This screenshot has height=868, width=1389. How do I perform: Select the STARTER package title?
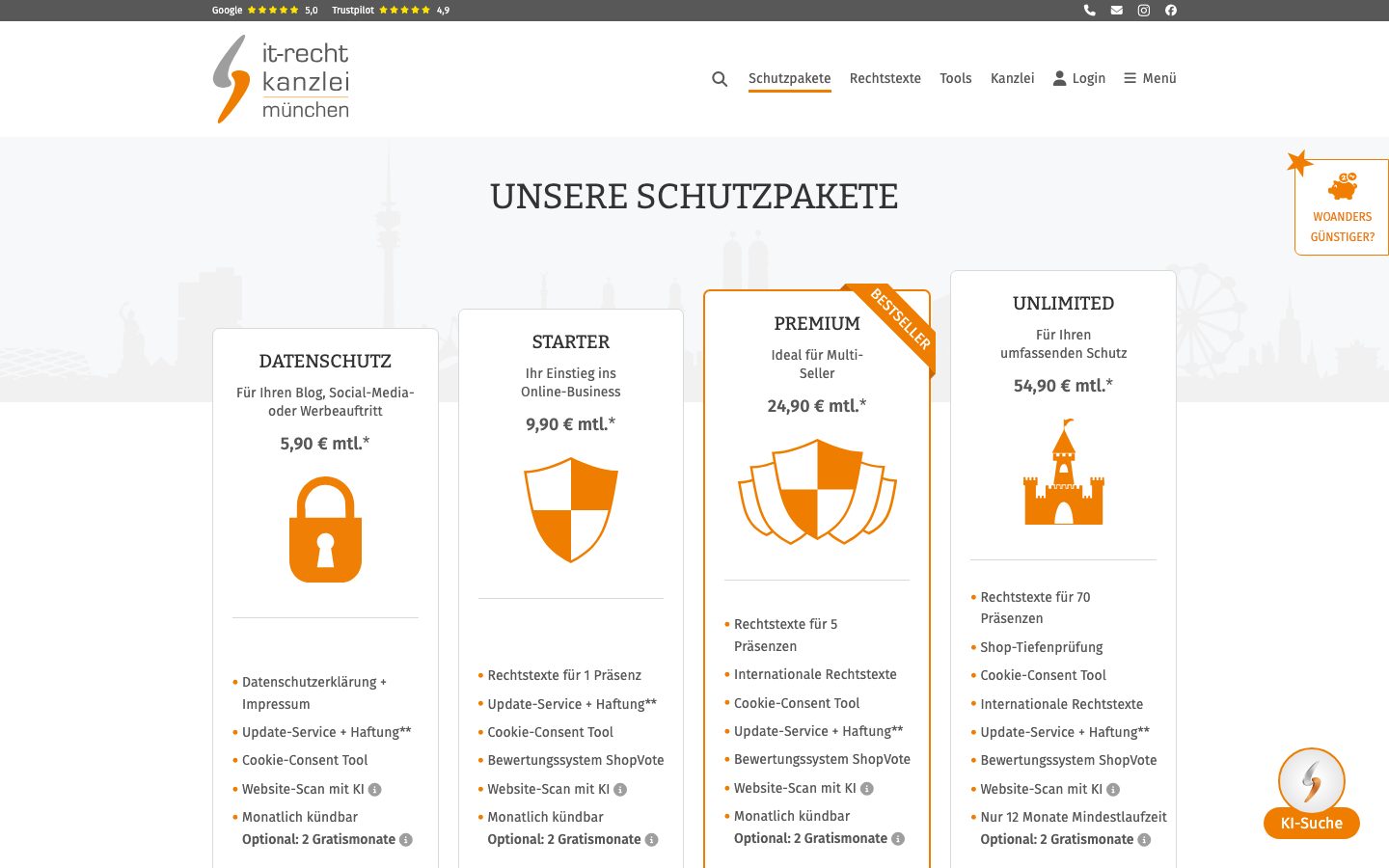coord(571,342)
